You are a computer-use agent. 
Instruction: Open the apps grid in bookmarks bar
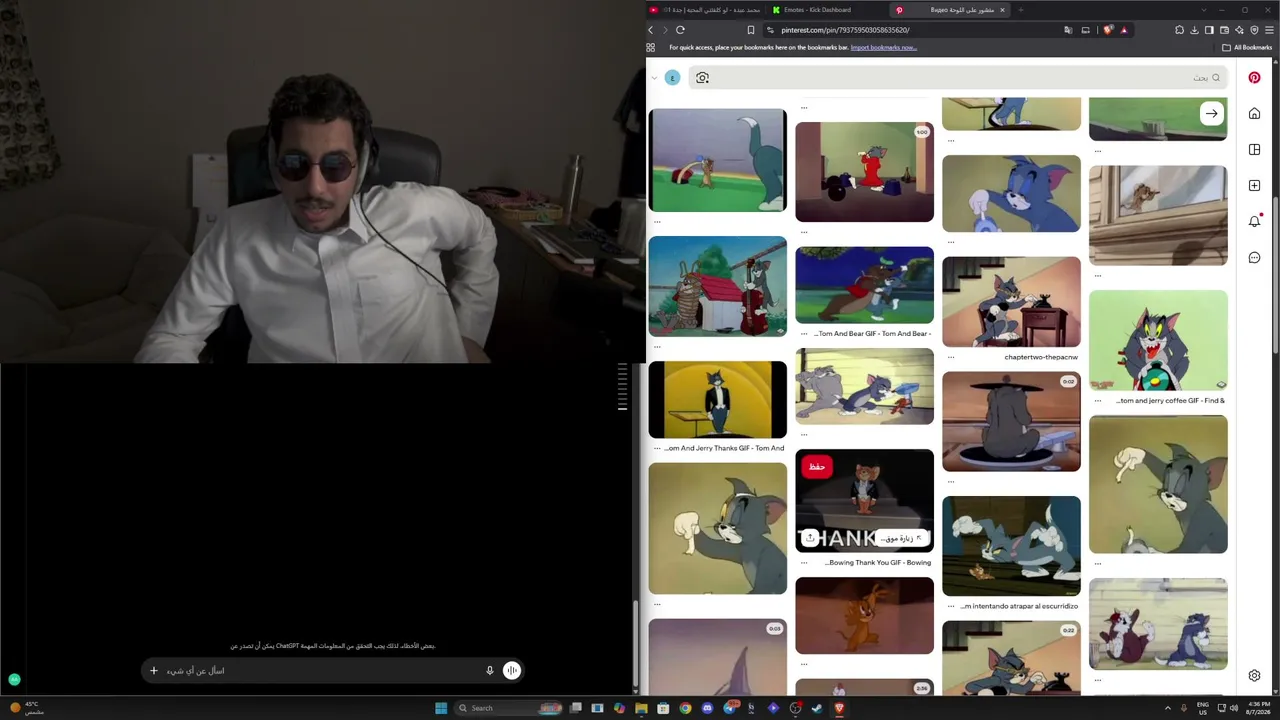pos(651,47)
